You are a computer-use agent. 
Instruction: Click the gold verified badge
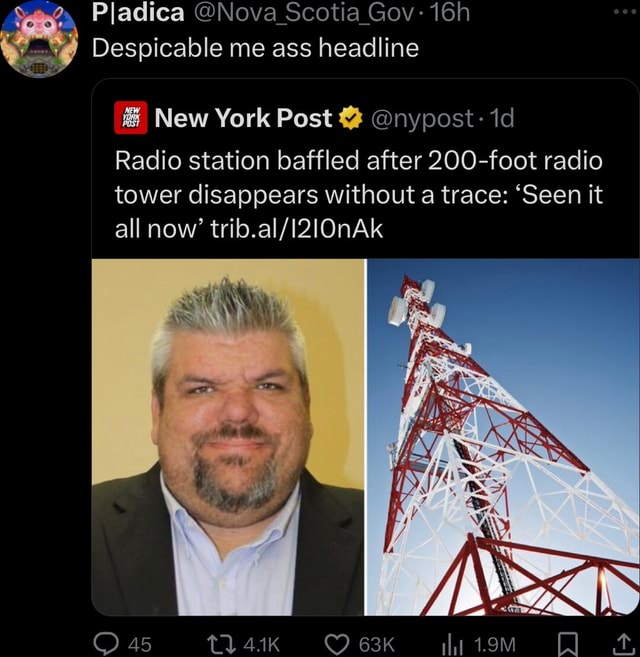(350, 118)
